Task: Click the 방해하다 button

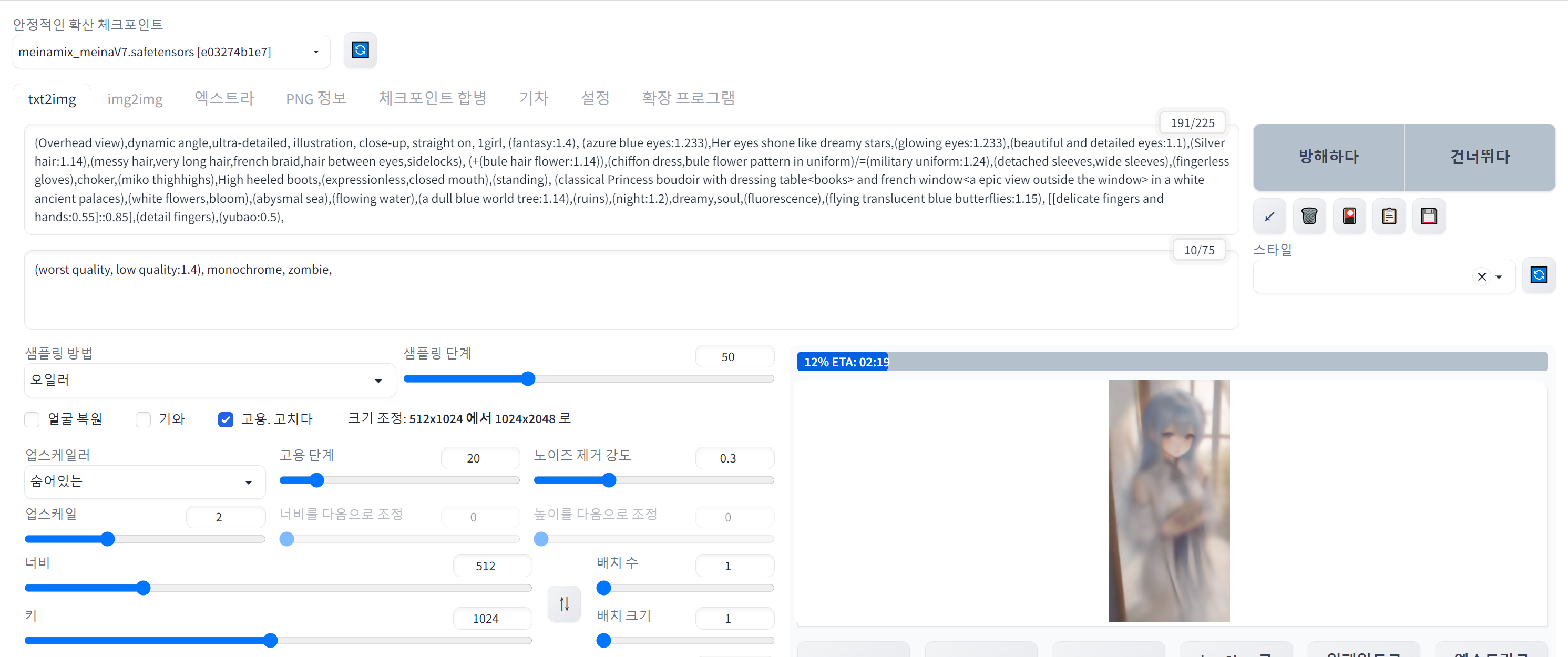Action: tap(1328, 157)
